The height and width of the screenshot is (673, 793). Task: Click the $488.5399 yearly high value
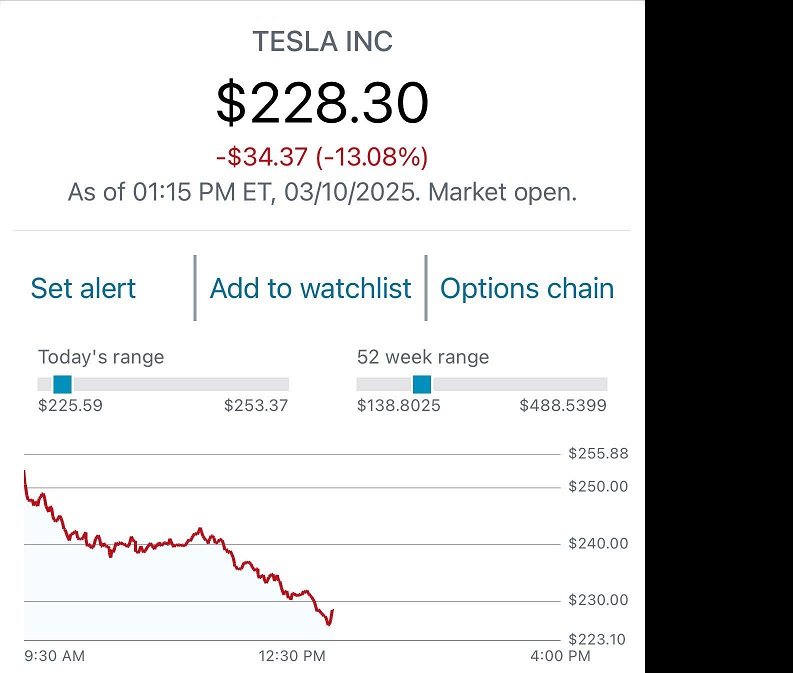[x=563, y=406]
